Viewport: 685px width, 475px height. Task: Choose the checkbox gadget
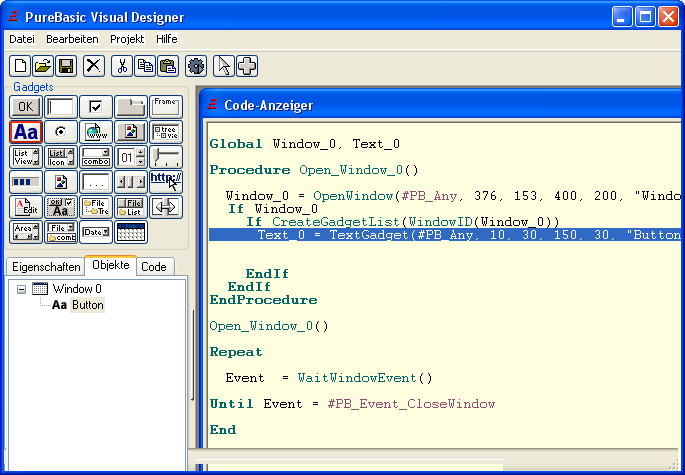click(x=96, y=107)
